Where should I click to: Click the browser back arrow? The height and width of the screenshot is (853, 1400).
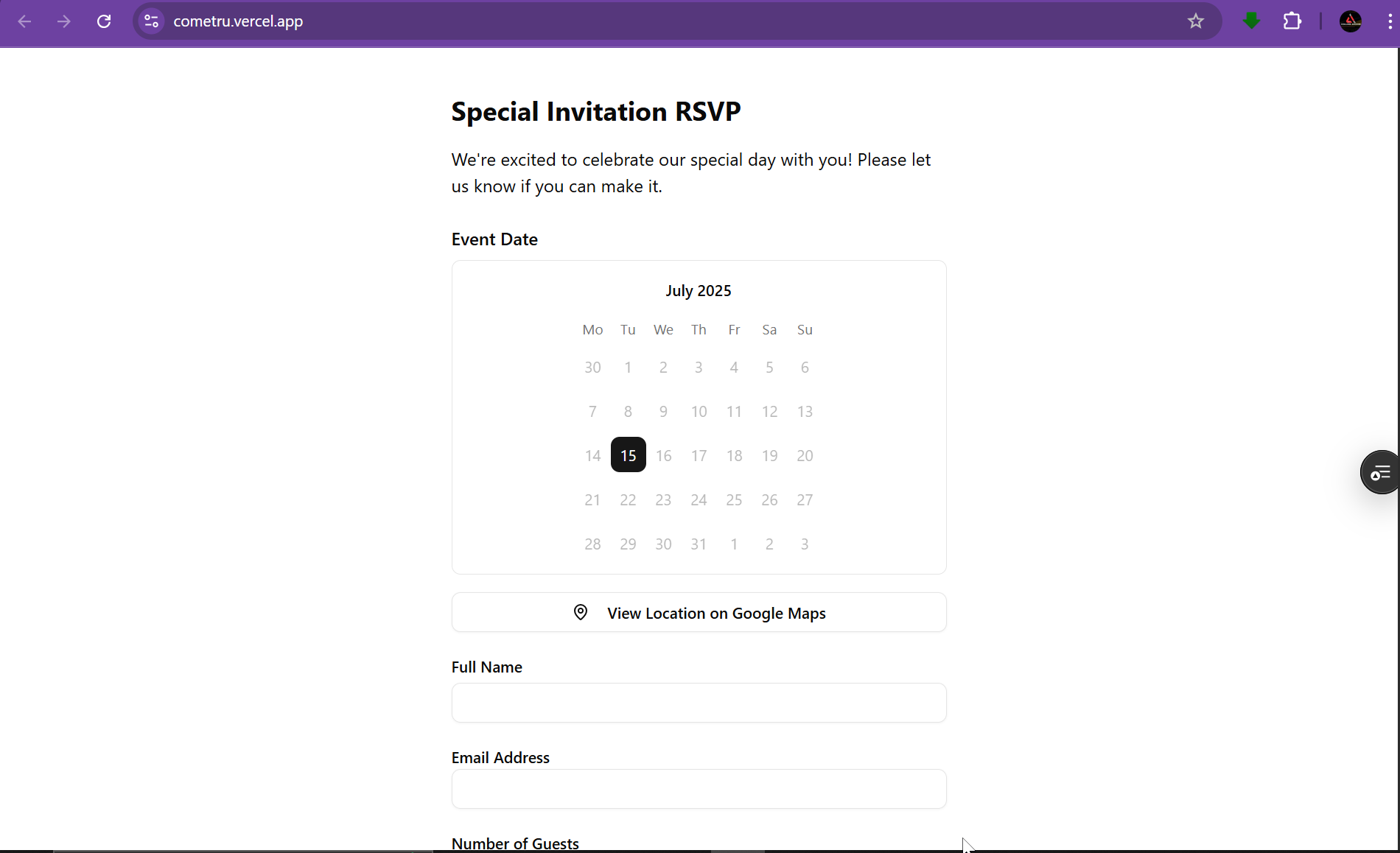point(24,21)
